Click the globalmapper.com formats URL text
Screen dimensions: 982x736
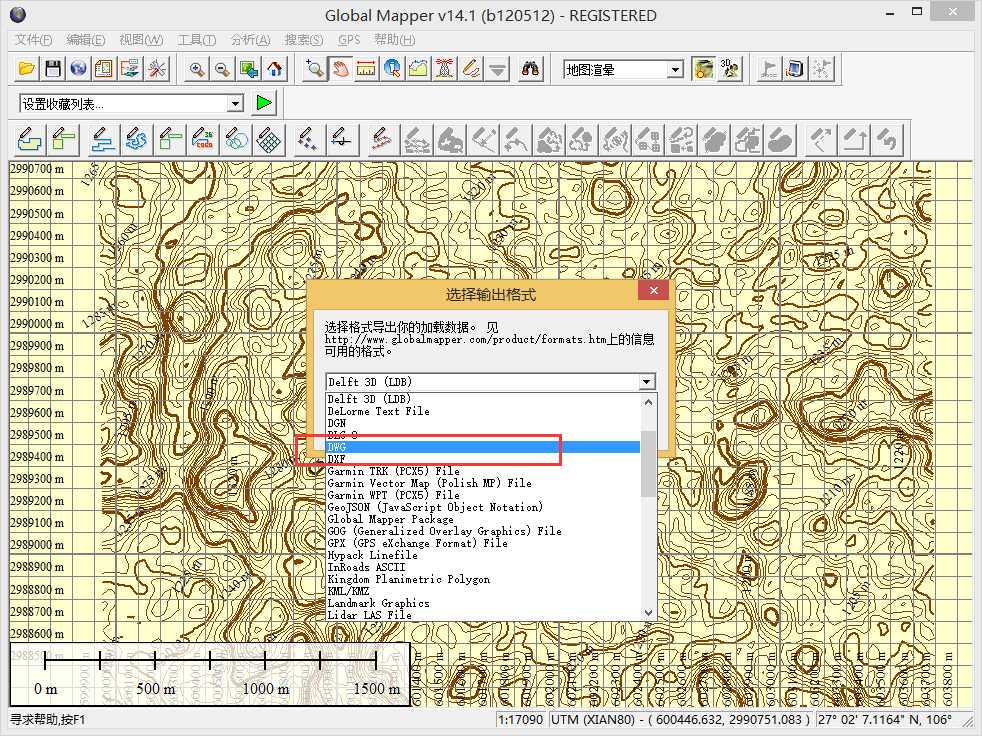(x=465, y=339)
